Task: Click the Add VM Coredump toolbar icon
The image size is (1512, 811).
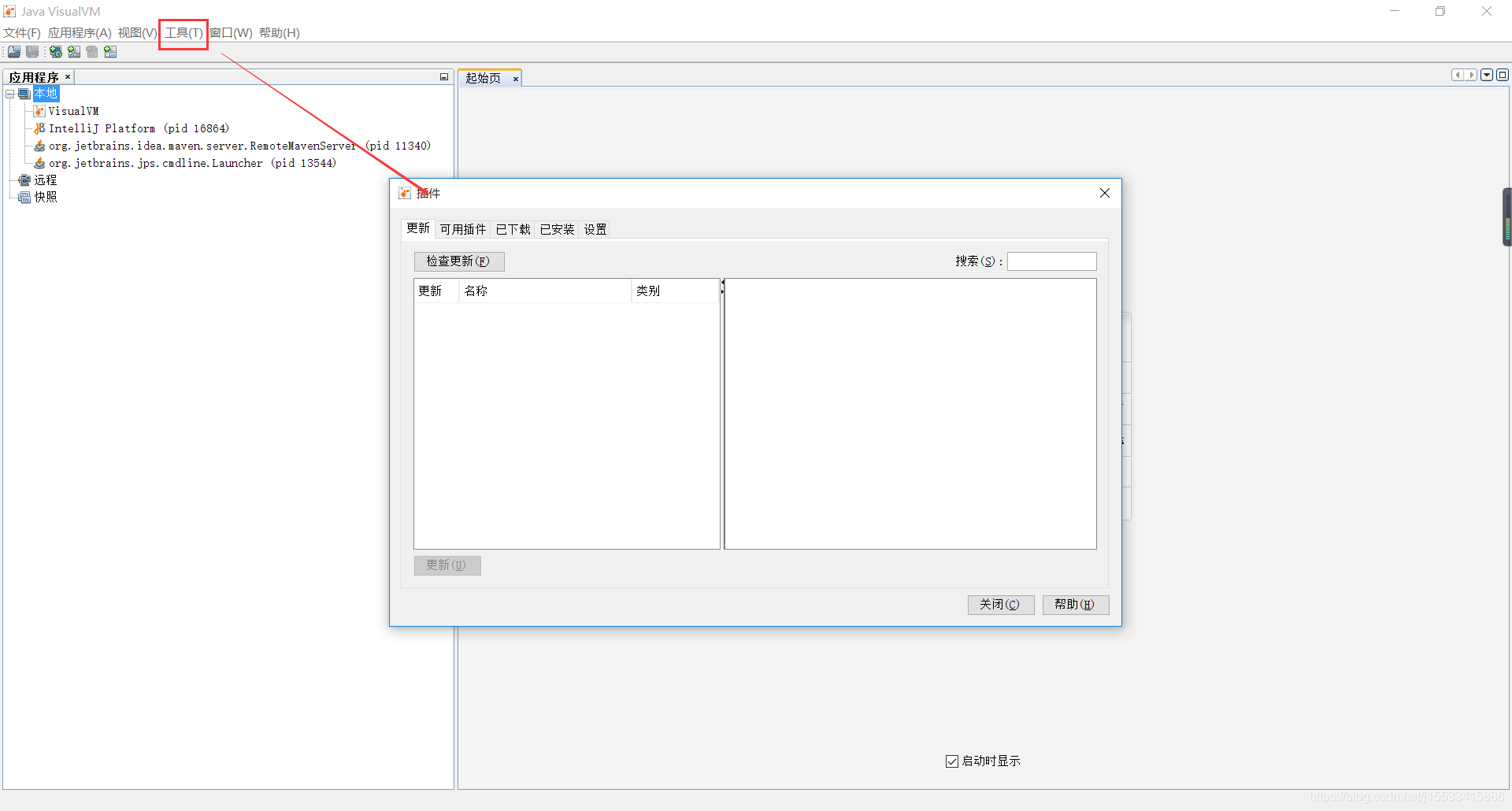Action: (x=92, y=52)
